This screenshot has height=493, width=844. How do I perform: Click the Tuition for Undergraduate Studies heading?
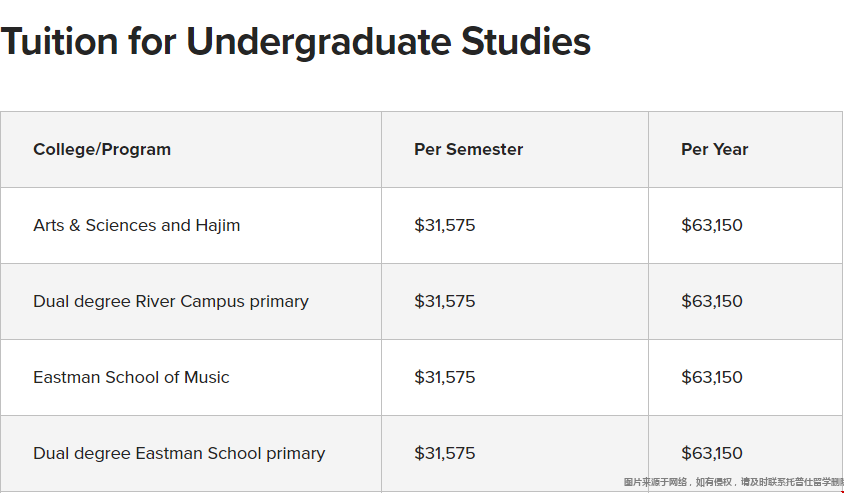click(x=296, y=42)
